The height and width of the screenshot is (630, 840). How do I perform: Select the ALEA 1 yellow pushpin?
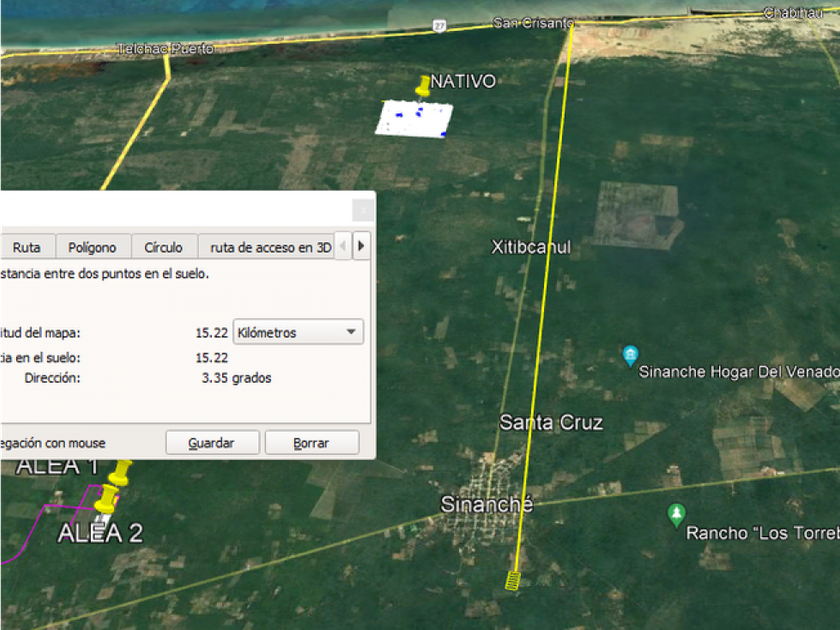120,472
